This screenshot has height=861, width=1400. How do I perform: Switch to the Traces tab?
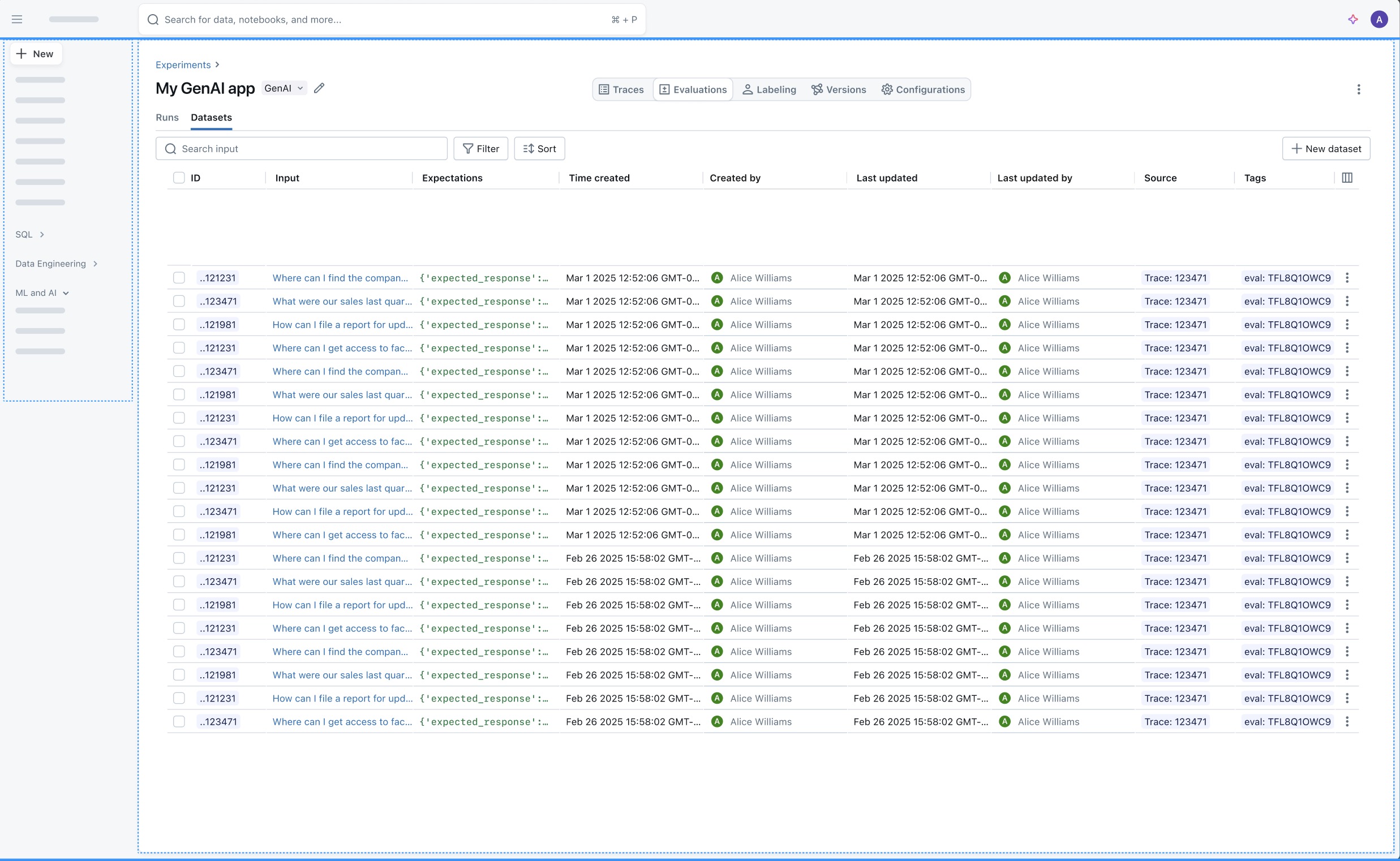[621, 89]
